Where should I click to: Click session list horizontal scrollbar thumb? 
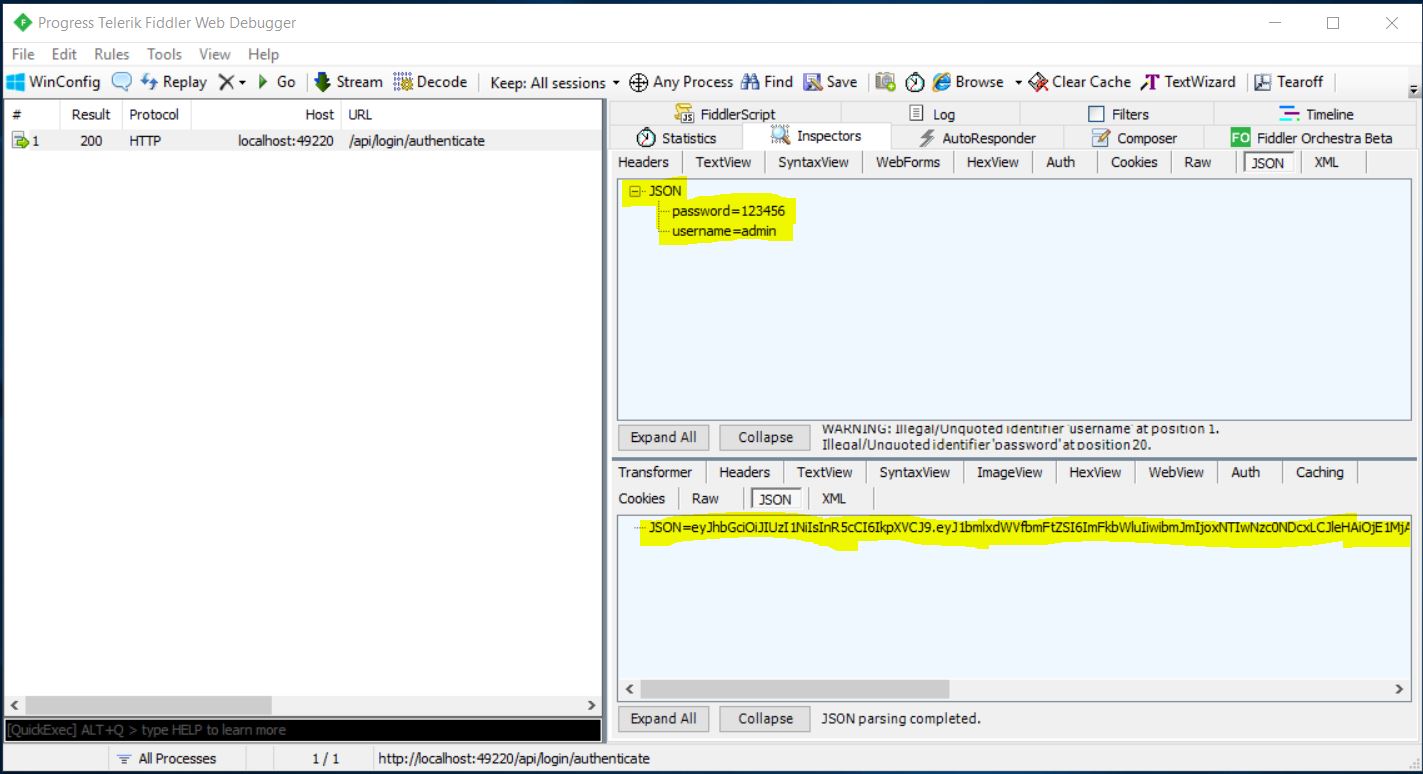tap(148, 705)
